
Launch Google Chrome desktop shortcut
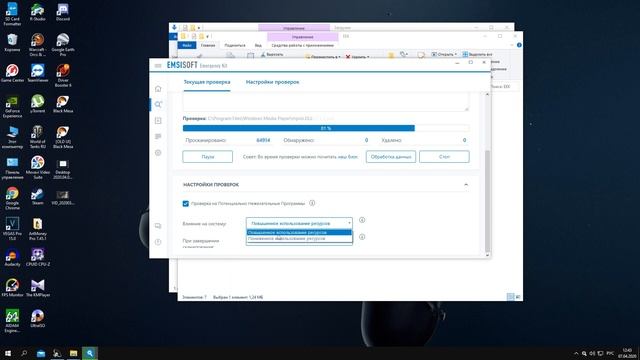coord(12,198)
